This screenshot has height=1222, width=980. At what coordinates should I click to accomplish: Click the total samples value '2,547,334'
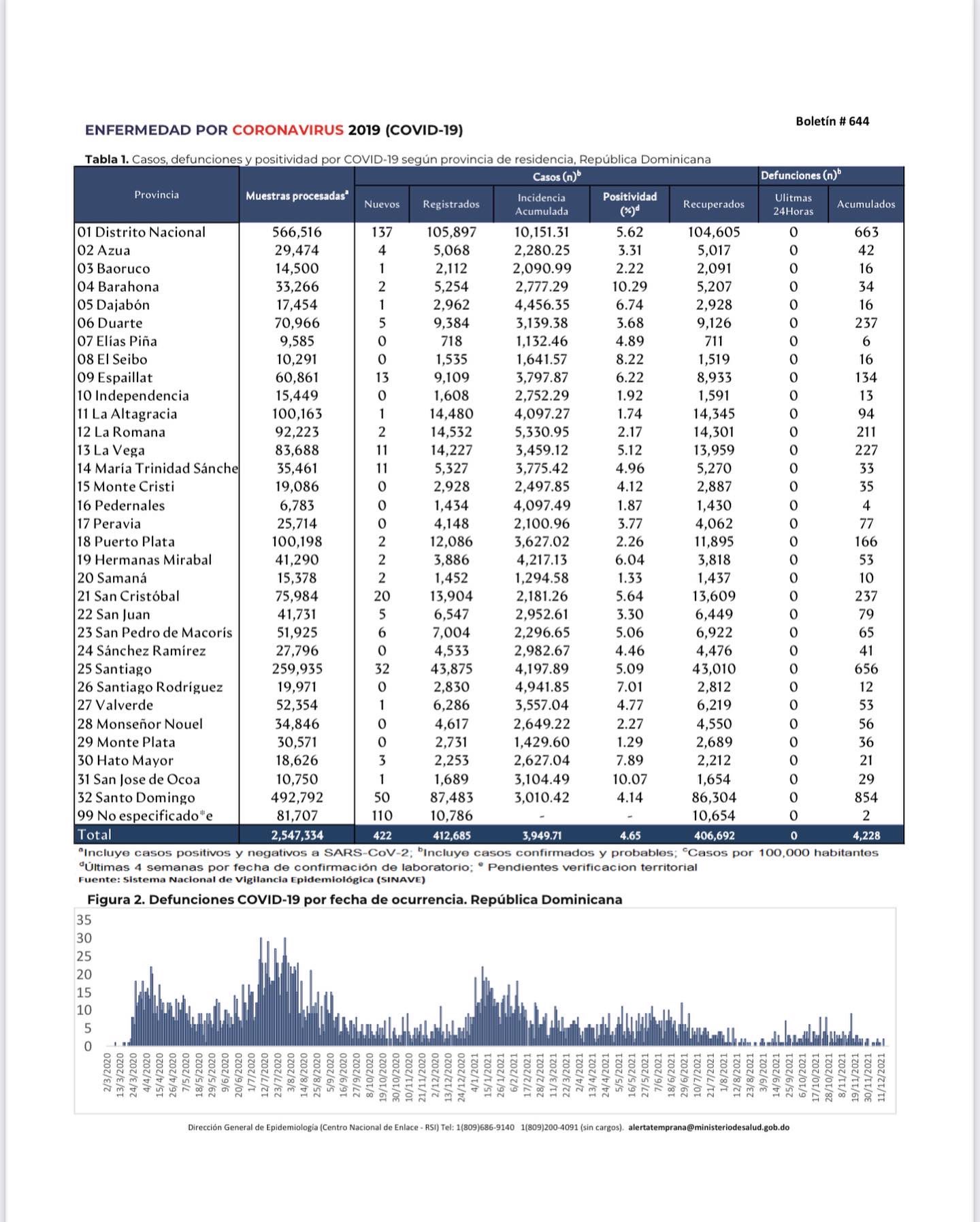pos(297,835)
